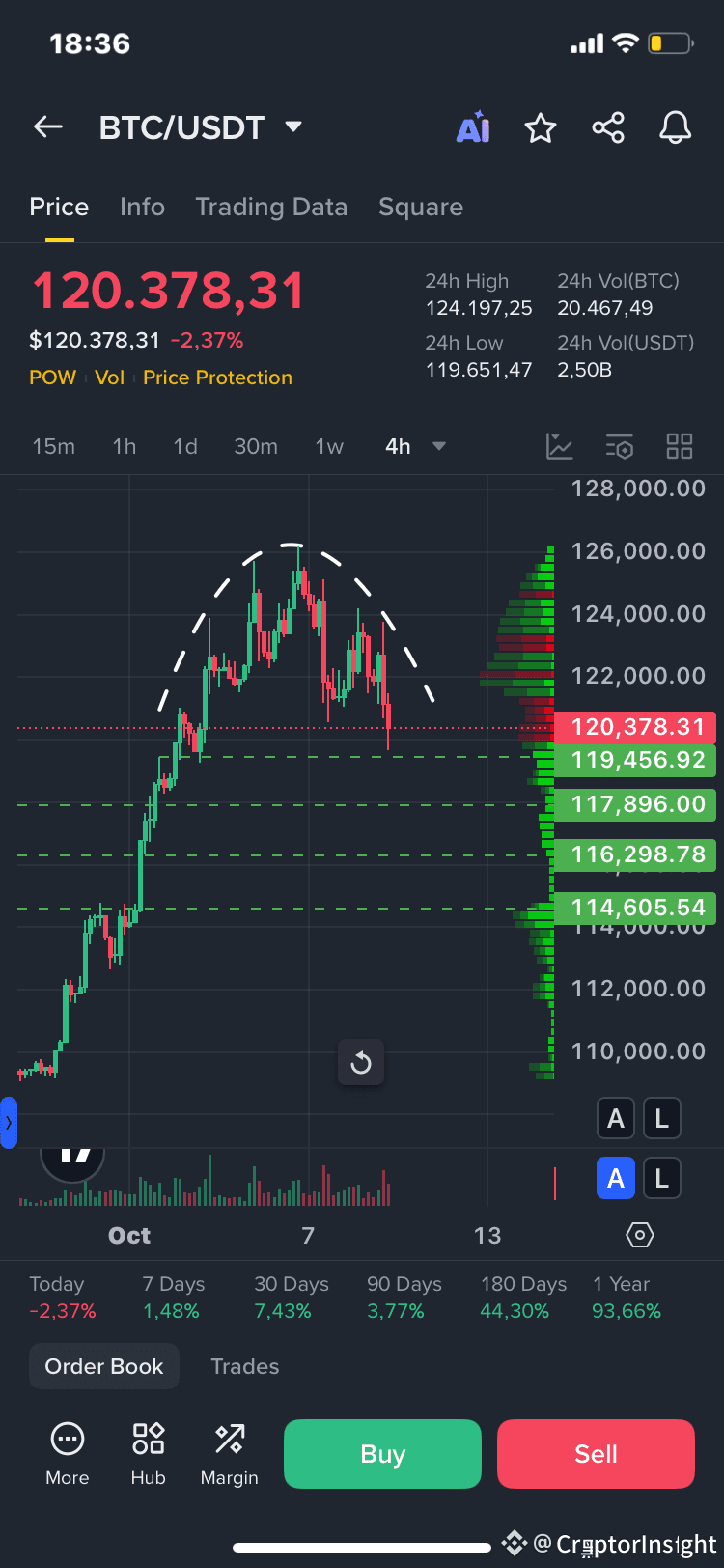Open hexagon settings icon under the chart
The image size is (724, 1568).
click(x=640, y=1235)
